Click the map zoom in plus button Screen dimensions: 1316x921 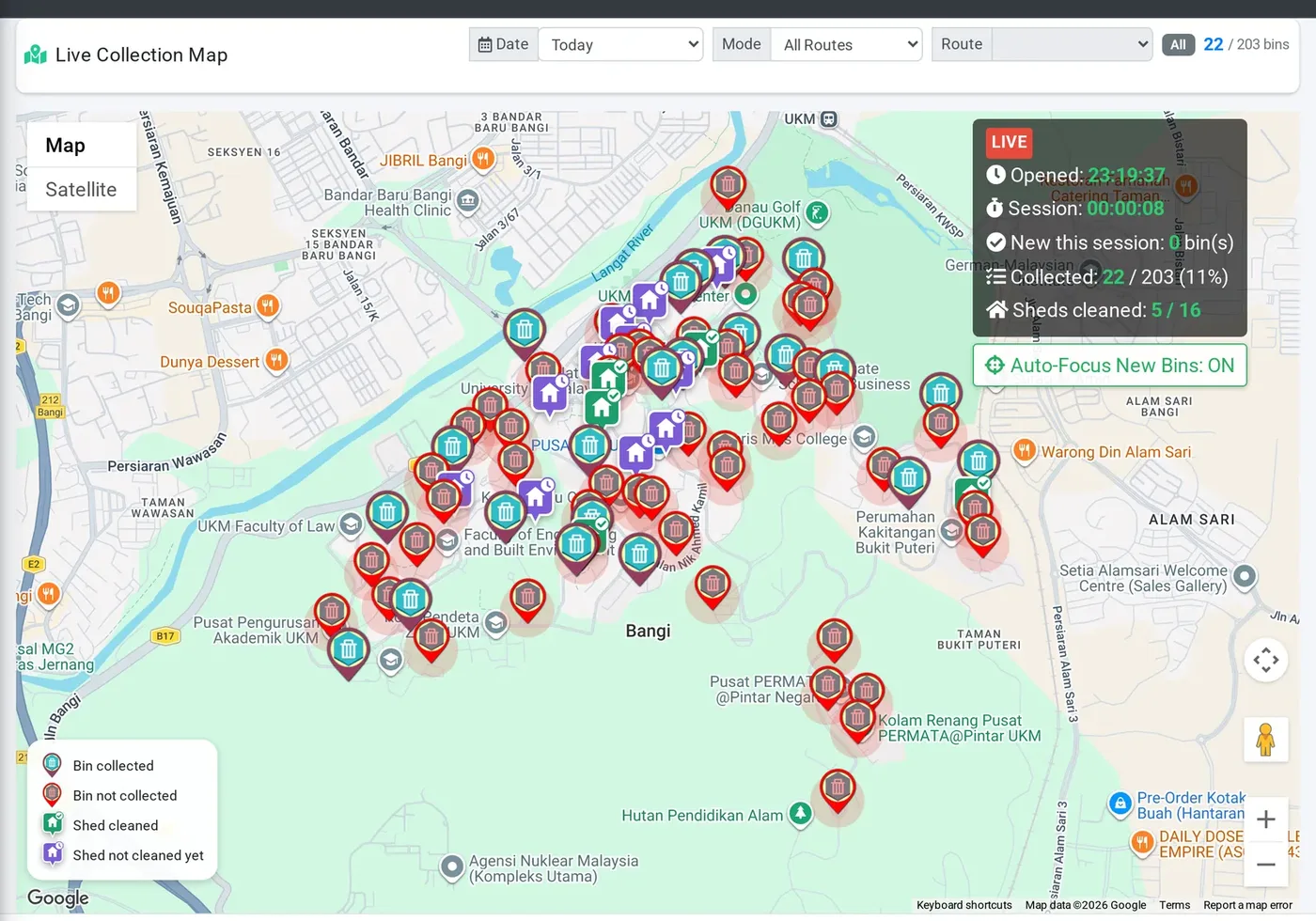pos(1265,819)
